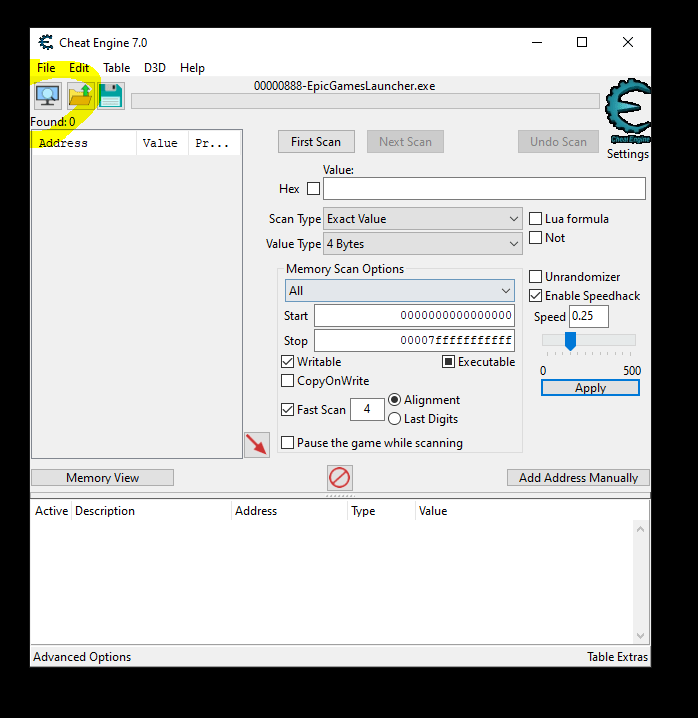Click the 00000888-EpicGamesLauncher.exe process label
The width and height of the screenshot is (698, 718).
[344, 86]
